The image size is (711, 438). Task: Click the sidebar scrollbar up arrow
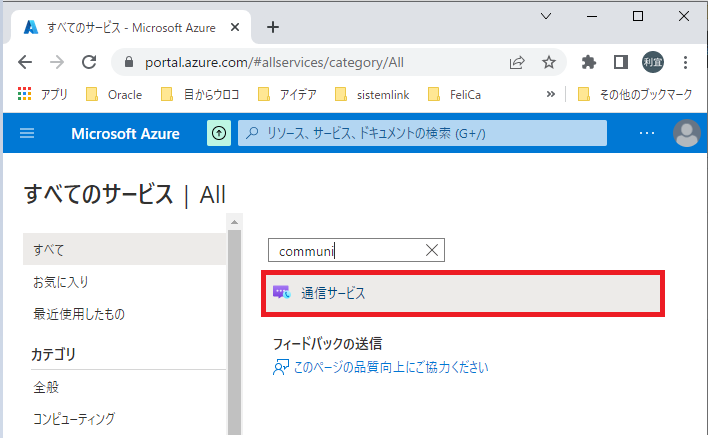pos(234,222)
